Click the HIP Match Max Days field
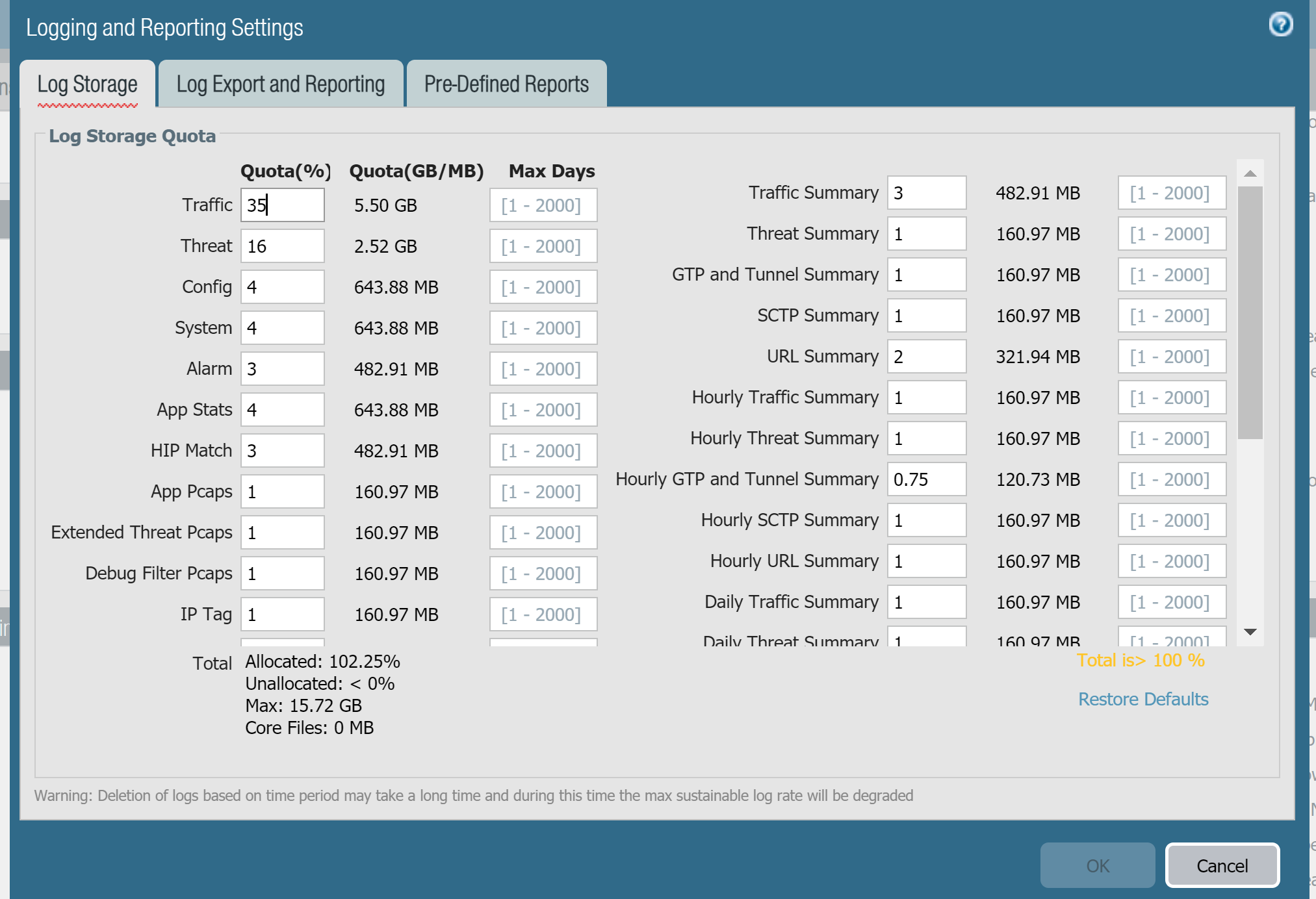 pos(543,451)
